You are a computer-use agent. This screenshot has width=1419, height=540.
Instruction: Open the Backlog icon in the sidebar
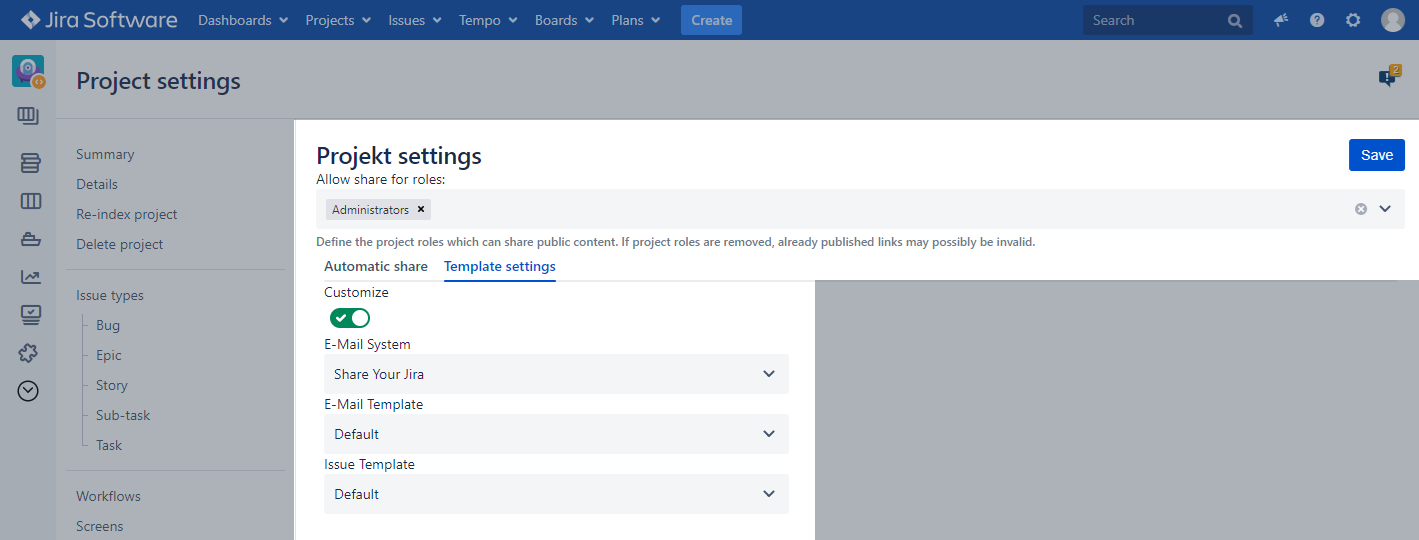pyautogui.click(x=30, y=162)
